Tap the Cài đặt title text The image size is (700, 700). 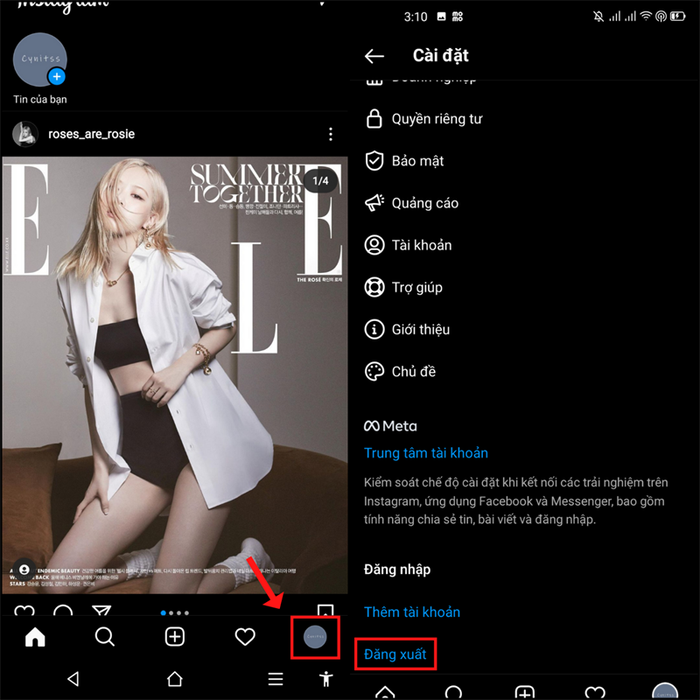click(x=441, y=56)
